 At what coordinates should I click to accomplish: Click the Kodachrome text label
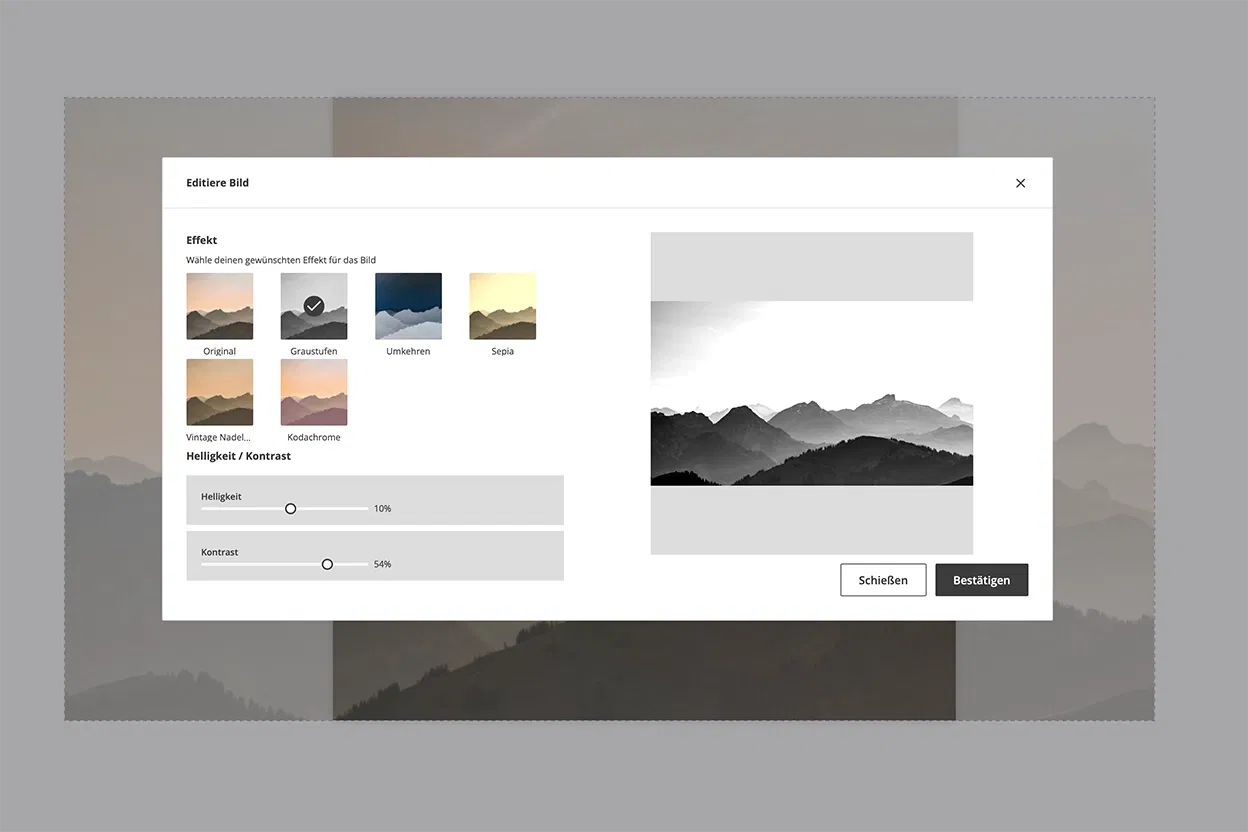click(x=314, y=438)
